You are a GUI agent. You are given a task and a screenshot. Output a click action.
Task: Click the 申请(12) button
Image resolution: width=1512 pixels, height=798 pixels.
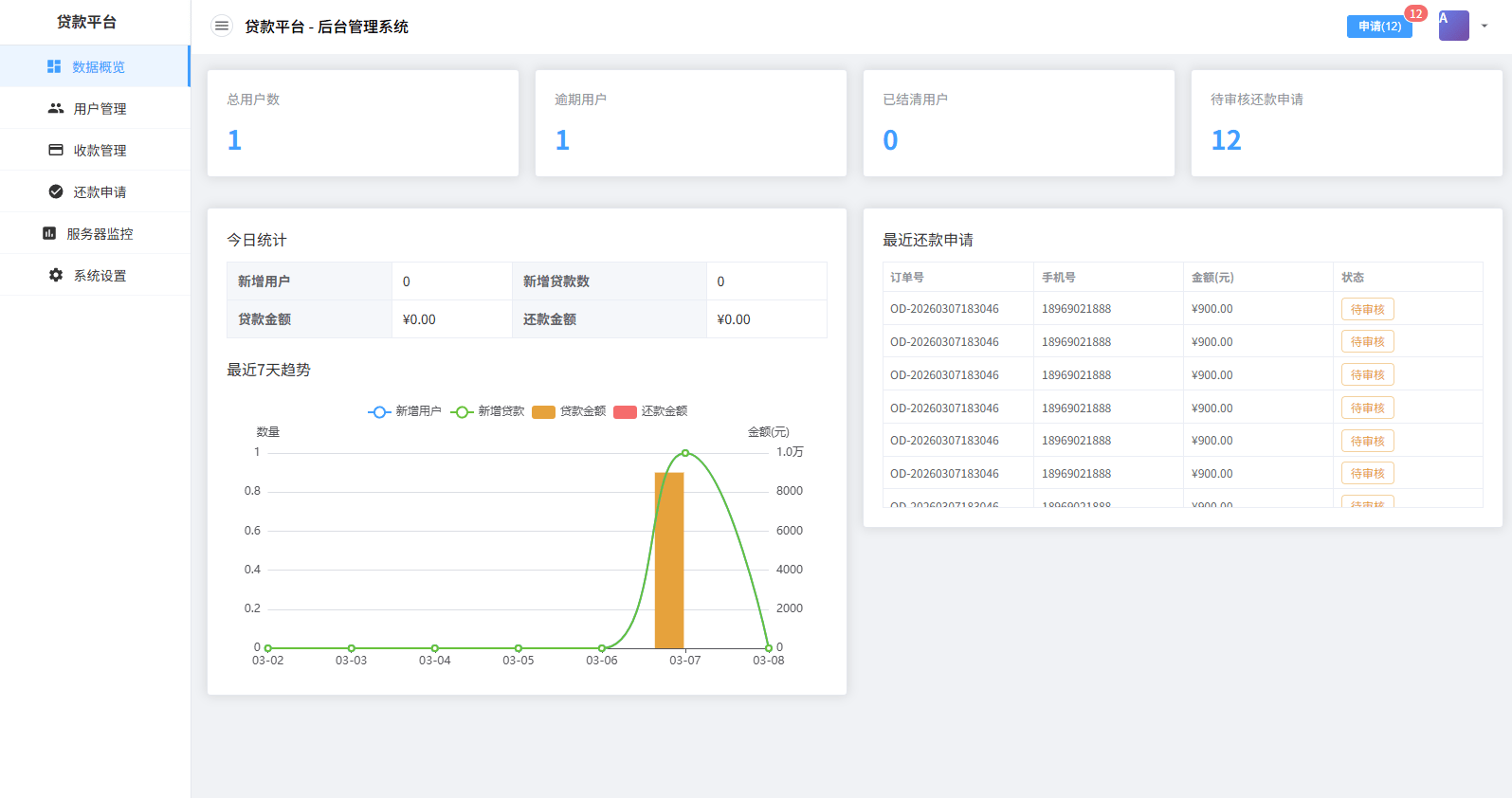tap(1379, 27)
